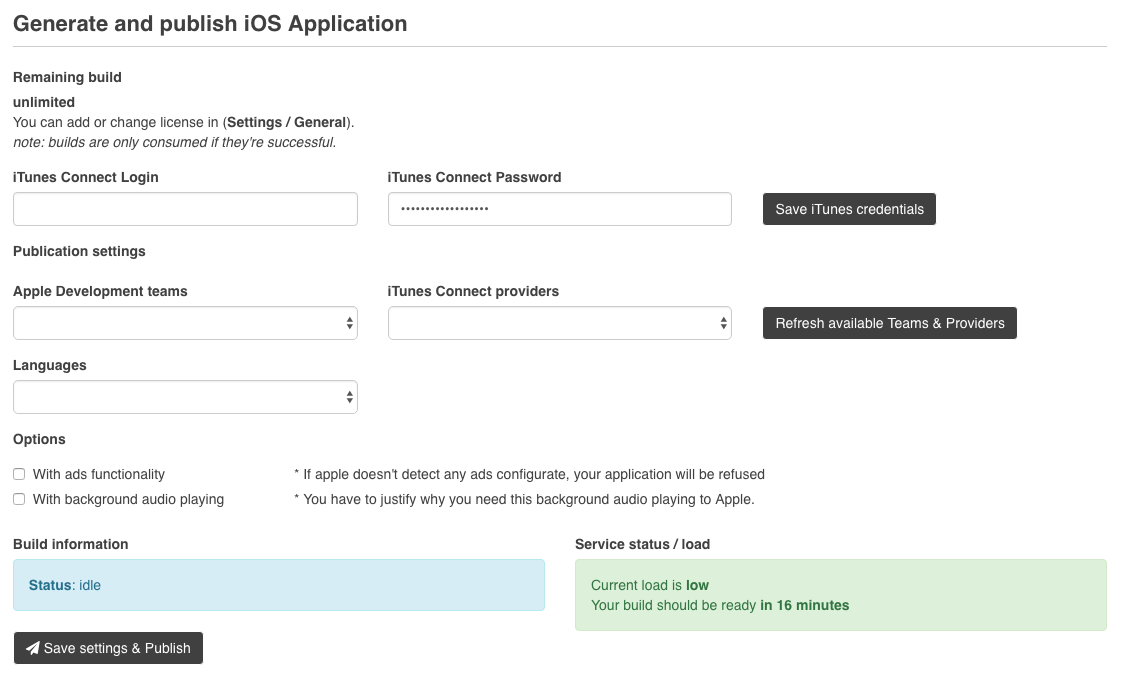Click the paper plane icon on Publish button
This screenshot has height=683, width=1123.
[x=33, y=648]
